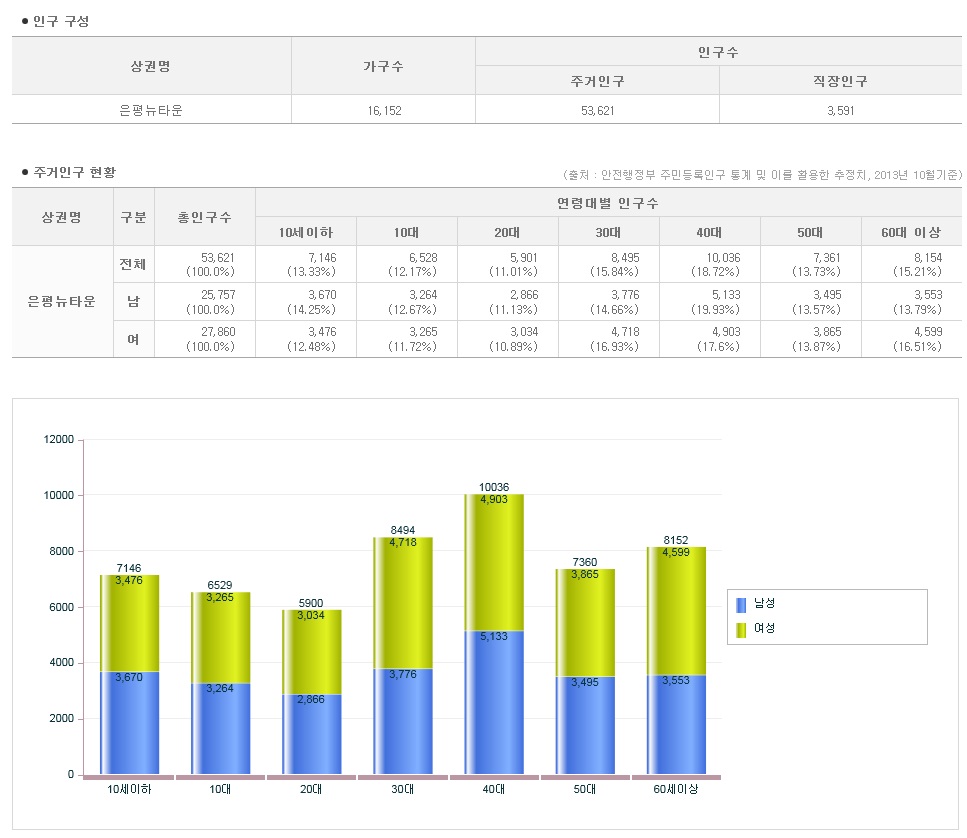
Task: Select the 여성 legend label text
Action: (765, 629)
